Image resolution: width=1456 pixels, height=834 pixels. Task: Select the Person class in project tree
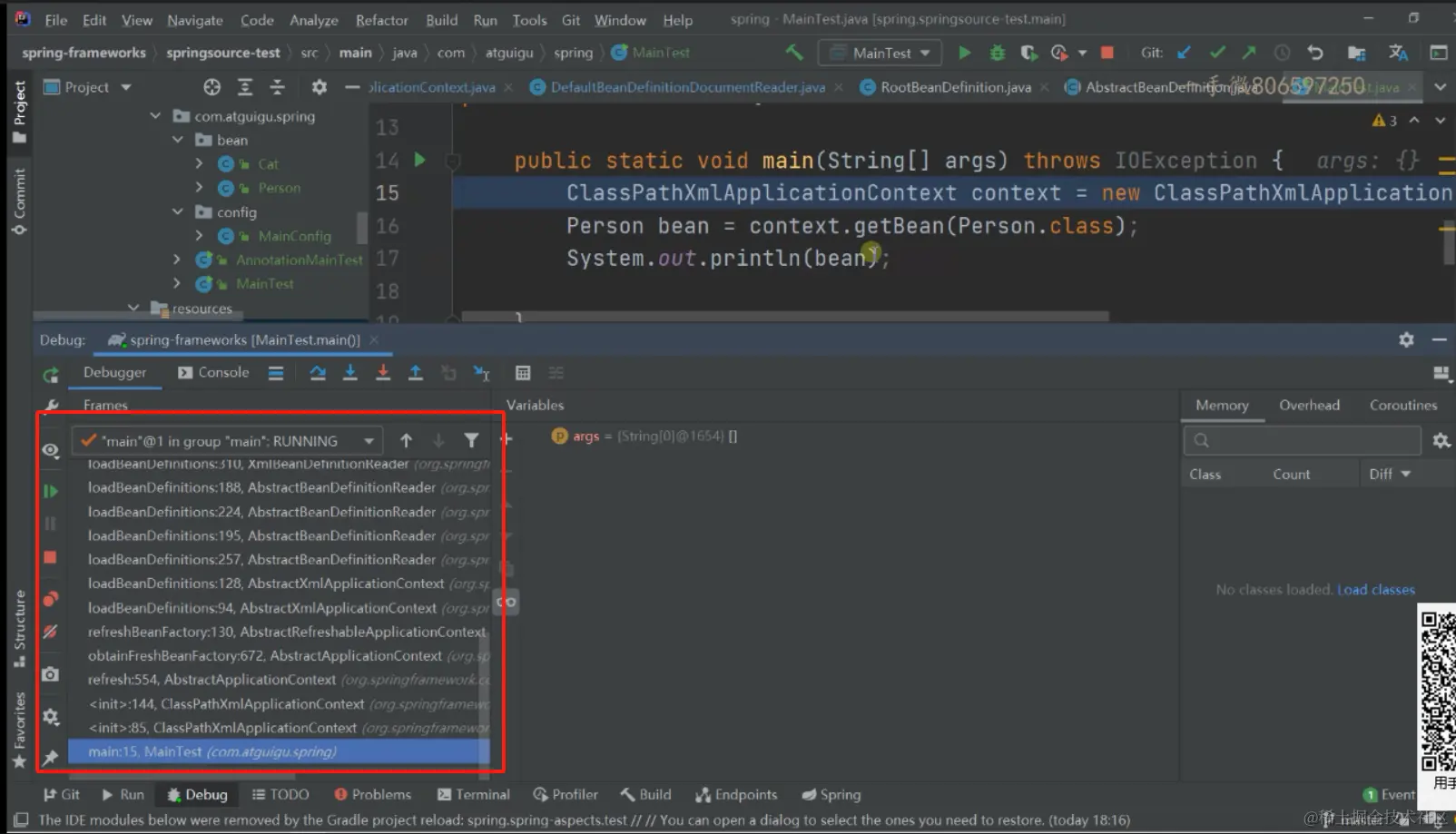(x=279, y=188)
